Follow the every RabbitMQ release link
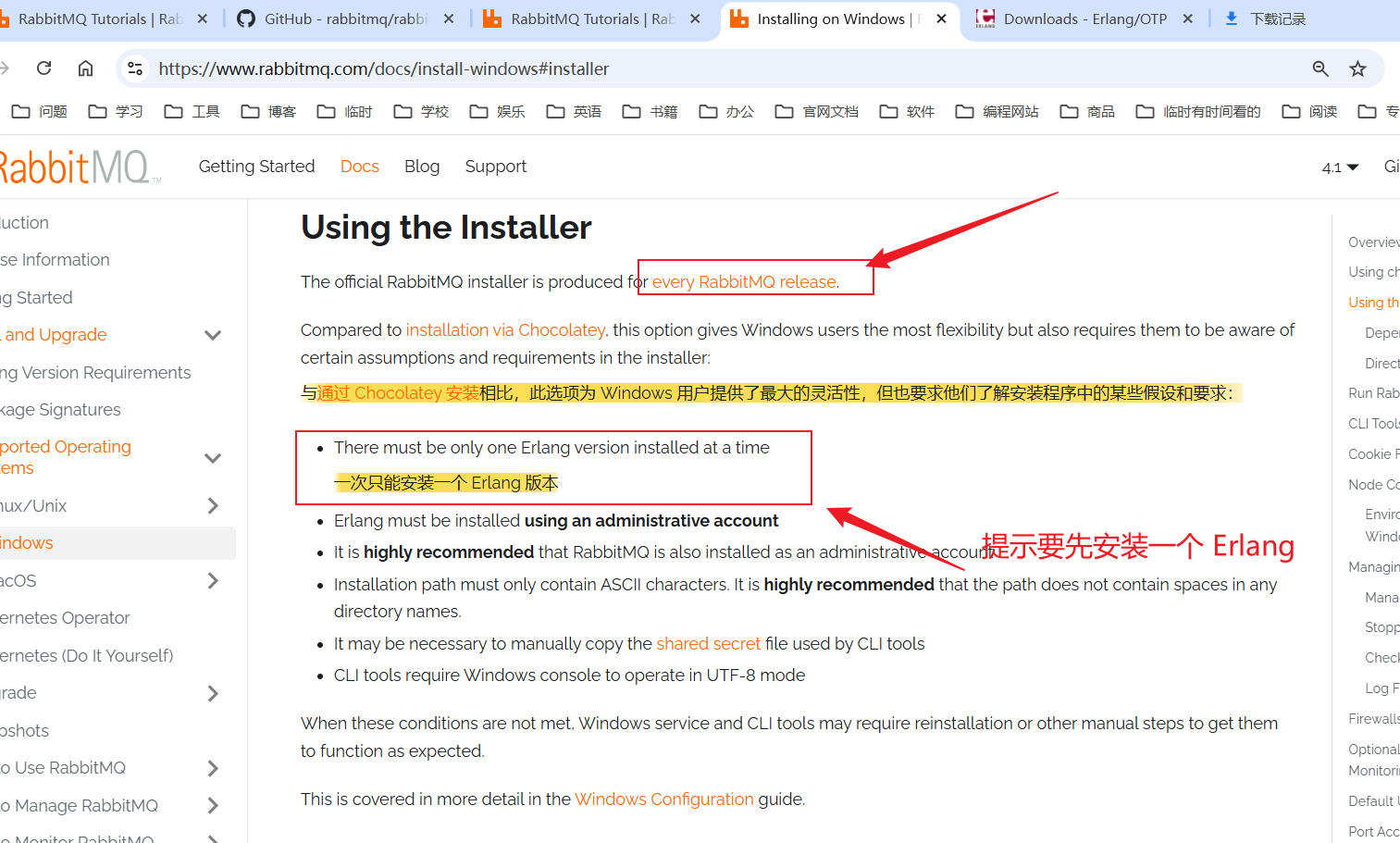 (744, 281)
